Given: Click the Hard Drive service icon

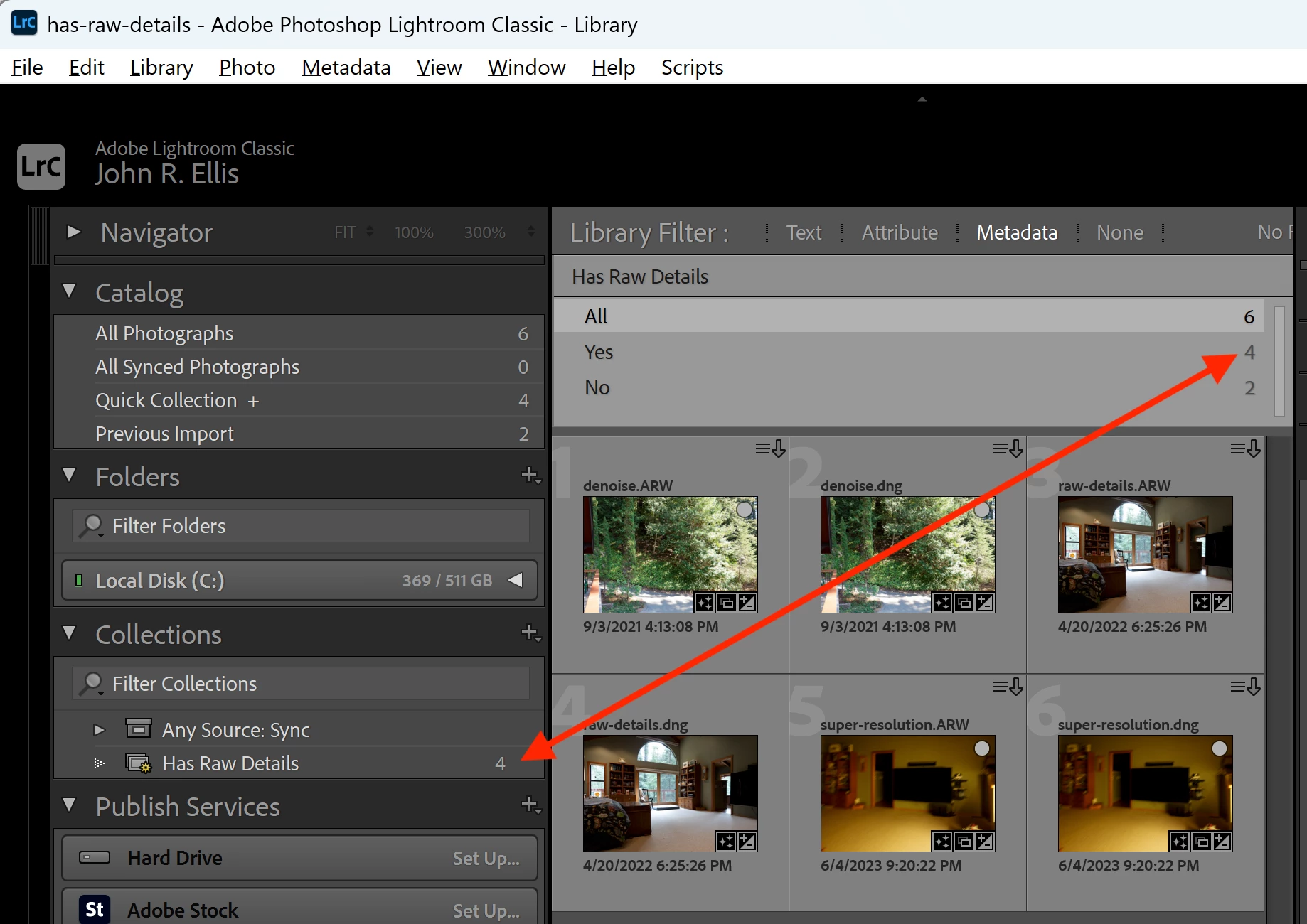Looking at the screenshot, I should click(x=95, y=857).
